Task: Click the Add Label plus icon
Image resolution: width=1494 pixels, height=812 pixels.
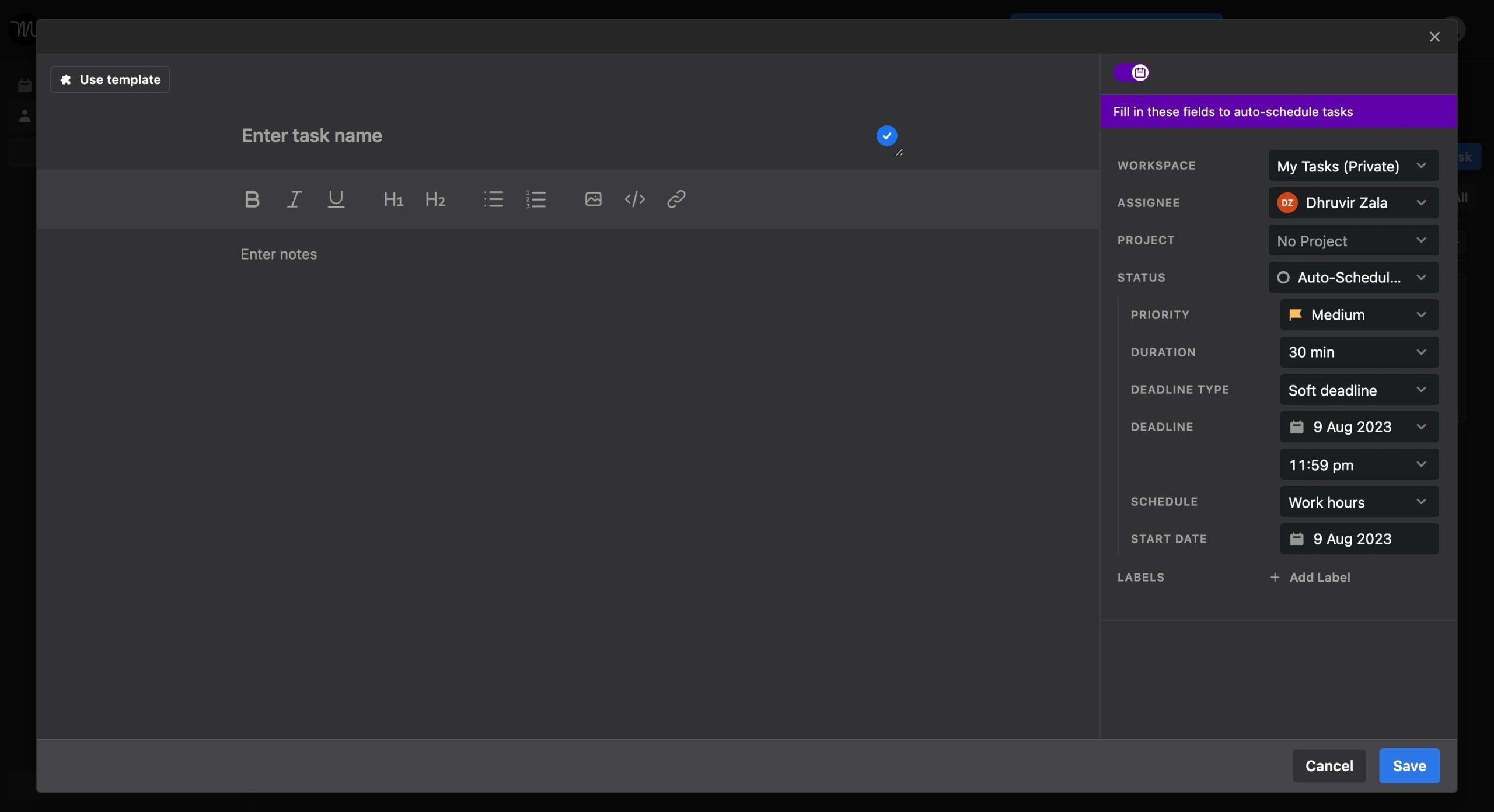Action: tap(1275, 577)
